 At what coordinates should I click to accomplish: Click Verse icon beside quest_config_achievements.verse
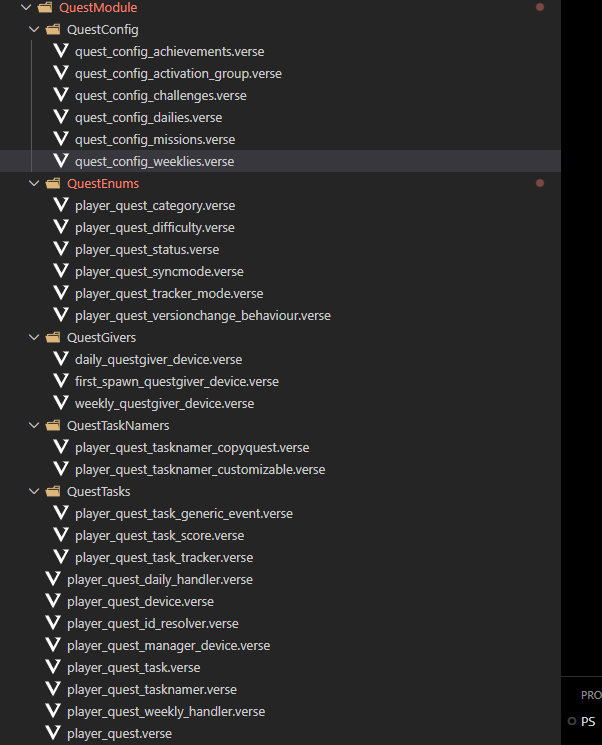(x=61, y=50)
